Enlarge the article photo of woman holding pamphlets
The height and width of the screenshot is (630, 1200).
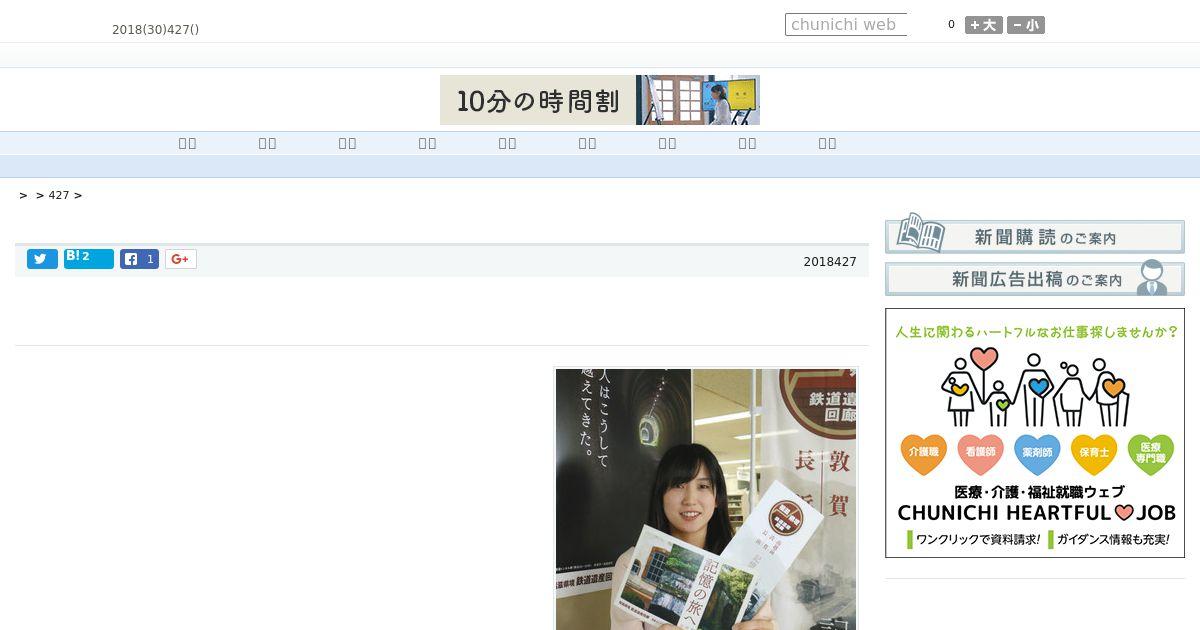point(706,498)
